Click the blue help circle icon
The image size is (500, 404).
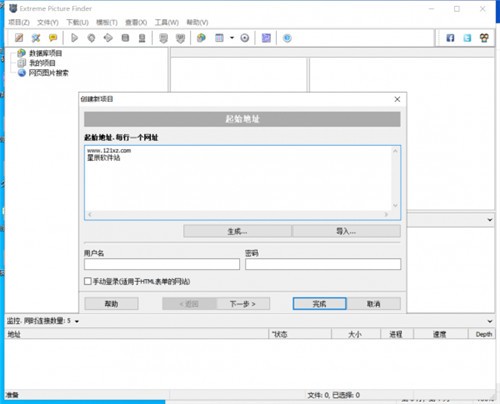(x=287, y=38)
